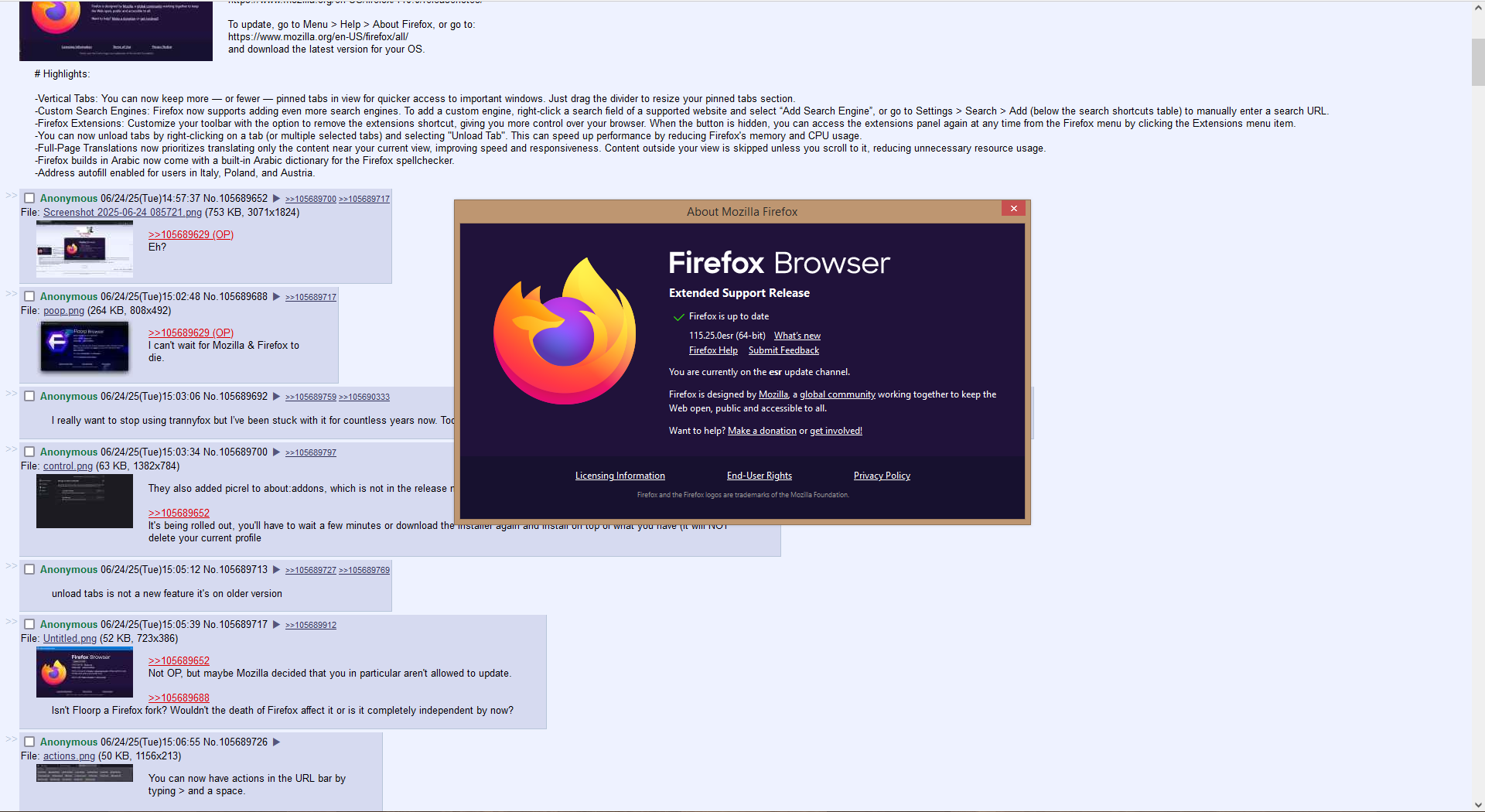Viewport: 1485px width, 812px height.
Task: Follow backlink >>105690333 on post 105689692
Action: coord(364,397)
